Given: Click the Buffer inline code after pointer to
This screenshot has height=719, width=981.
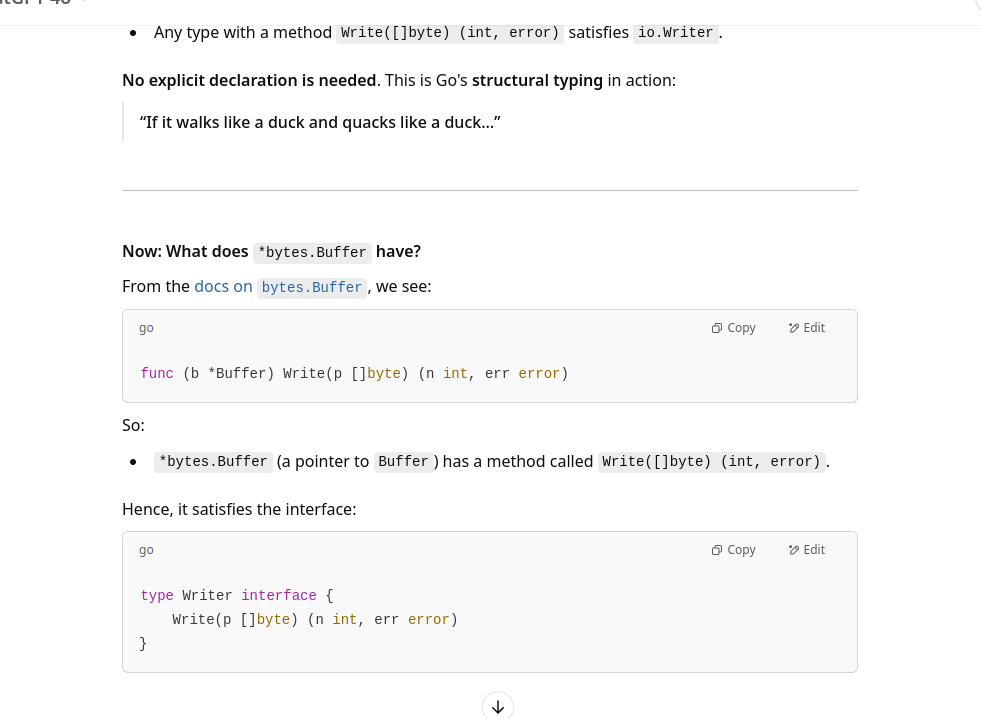Looking at the screenshot, I should pos(403,462).
